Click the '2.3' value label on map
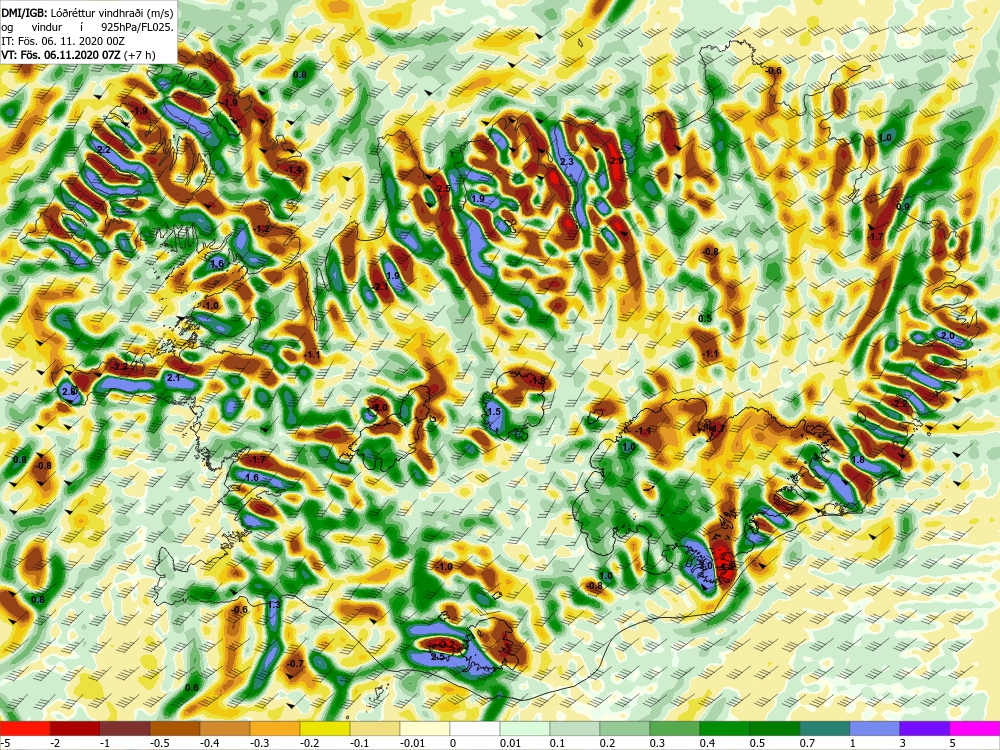This screenshot has width=1000, height=750. pos(567,162)
